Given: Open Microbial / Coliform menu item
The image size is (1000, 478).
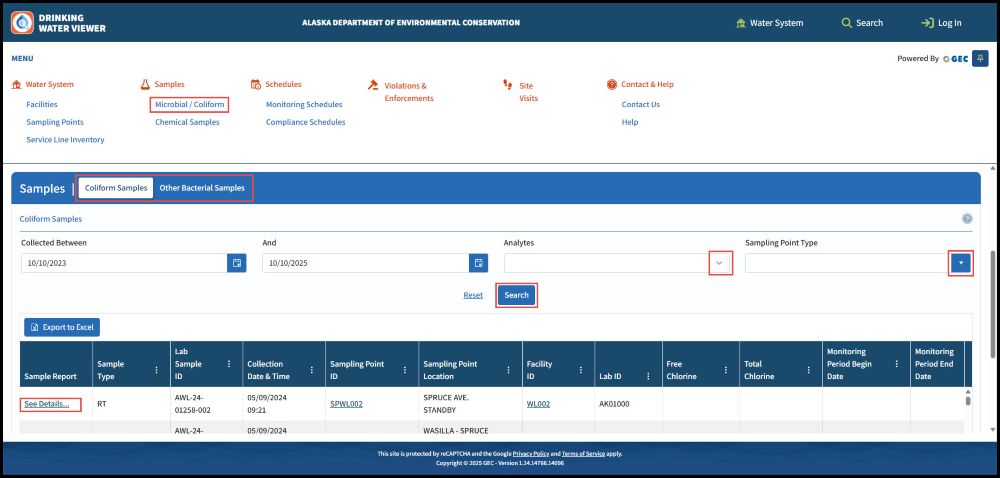Looking at the screenshot, I should pyautogui.click(x=189, y=104).
